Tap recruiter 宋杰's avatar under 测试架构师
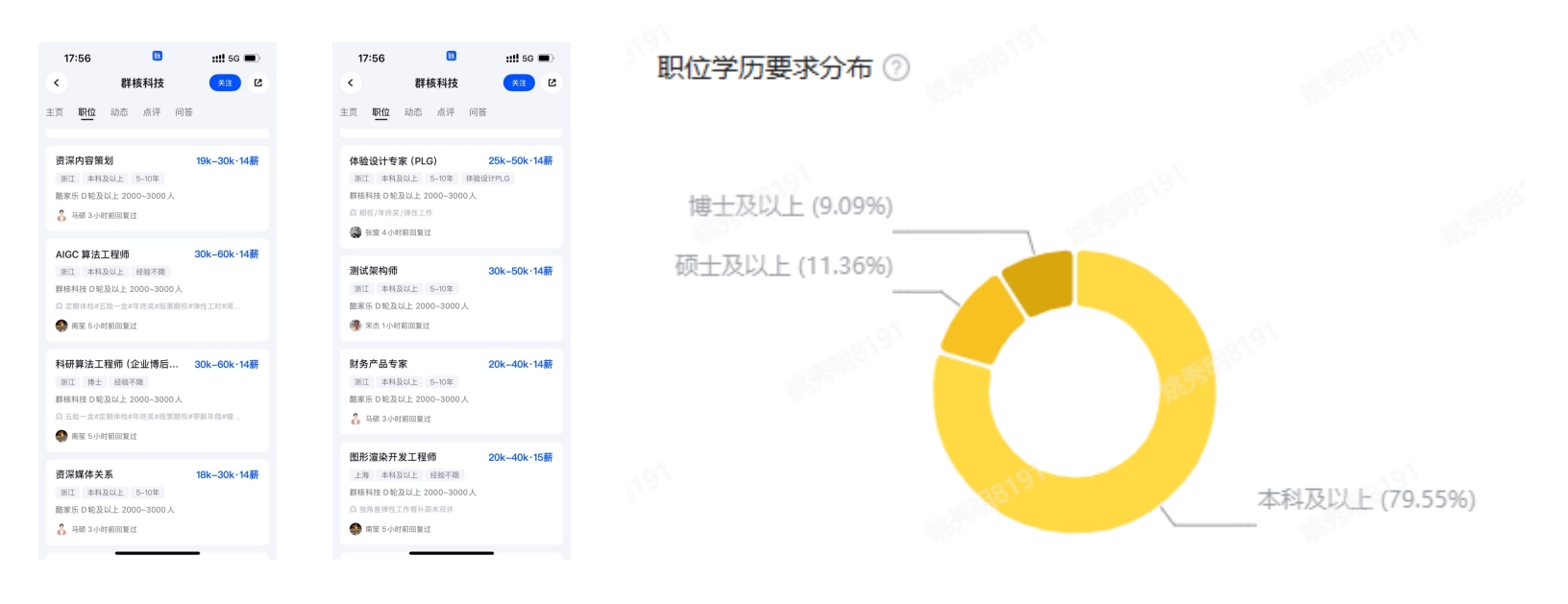 (x=355, y=326)
